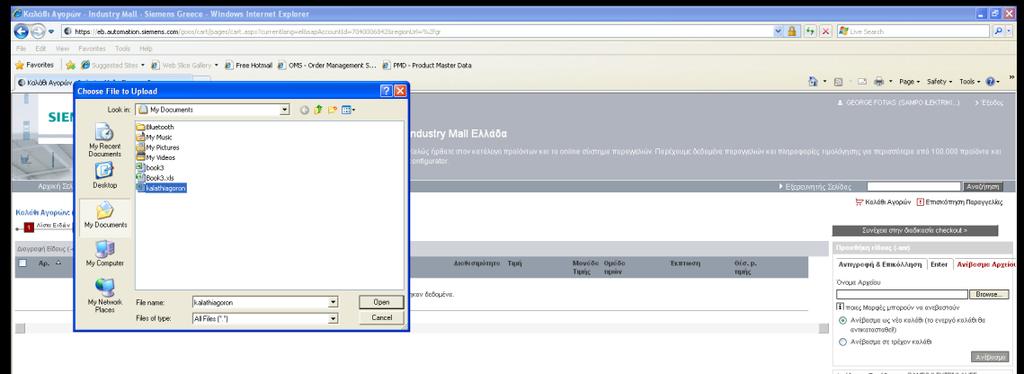Open My Network Places in dialog sidebar
The height and width of the screenshot is (374, 1024).
point(104,296)
